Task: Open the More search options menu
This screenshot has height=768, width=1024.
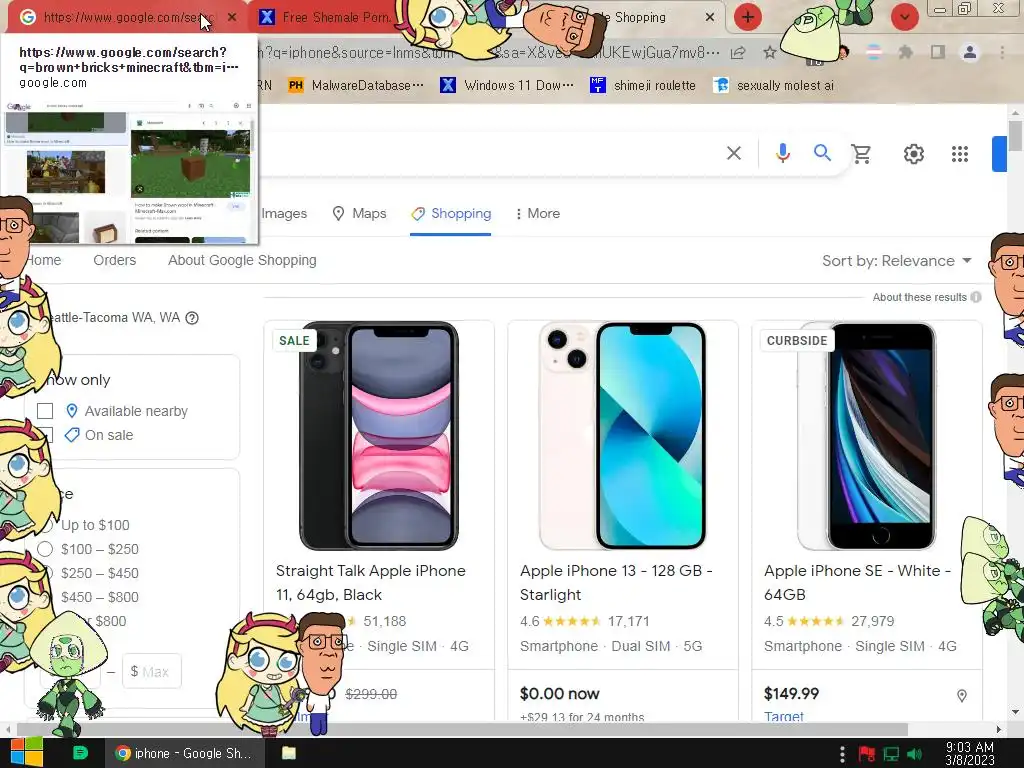Action: (x=537, y=214)
